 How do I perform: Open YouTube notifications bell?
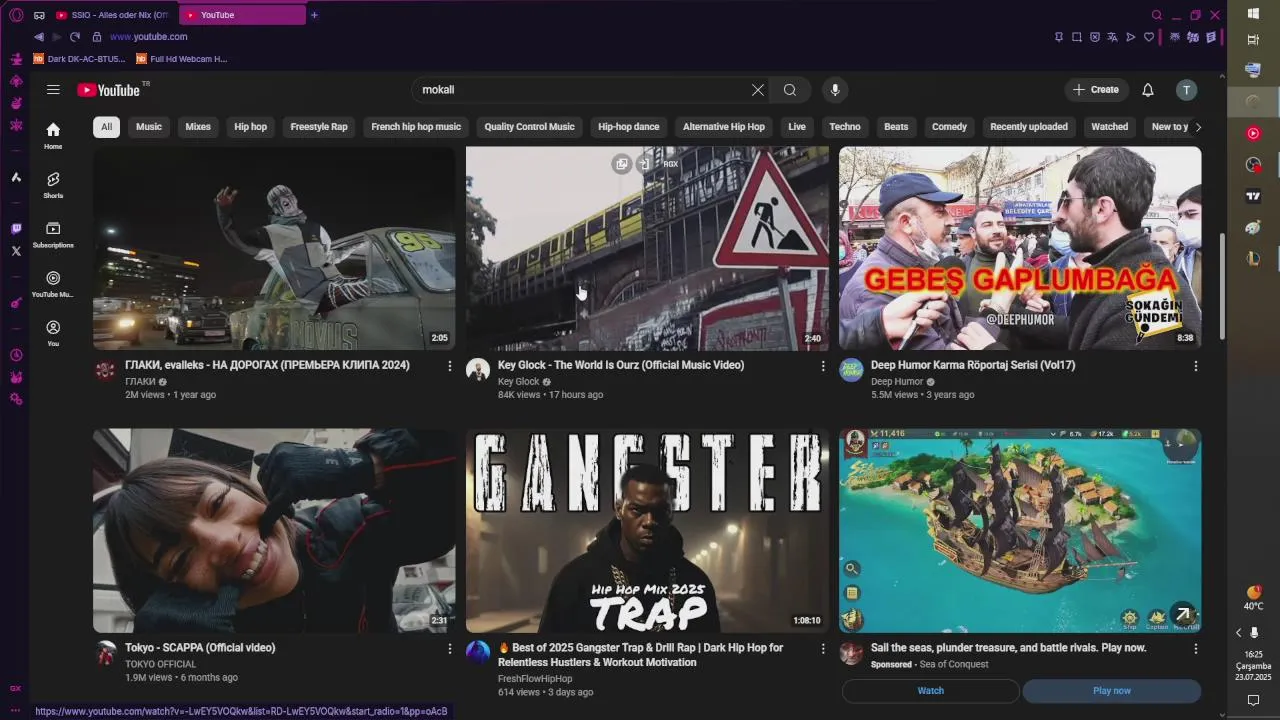tap(1148, 90)
